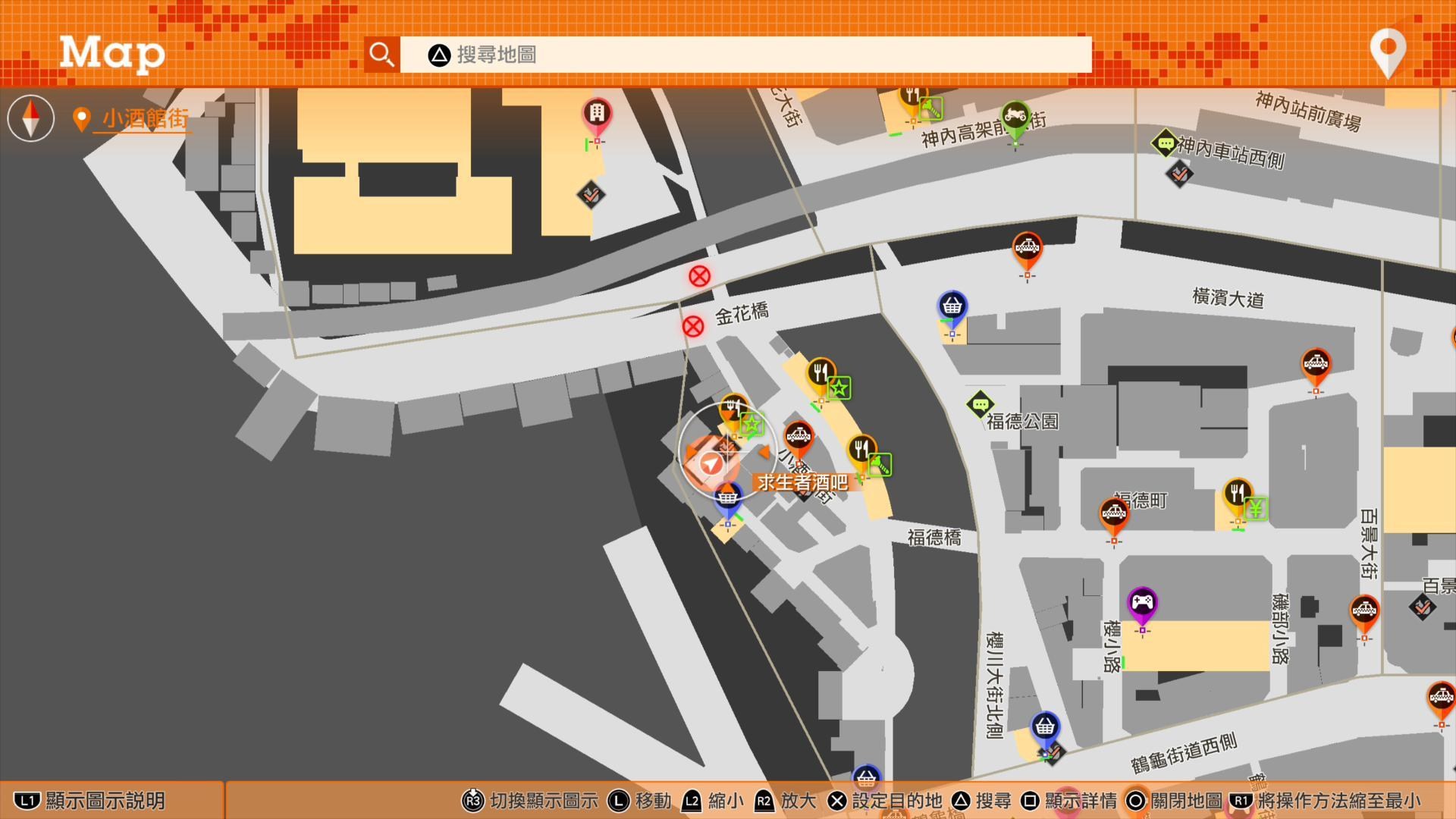Click the chat bubble marker at 福德公園
The image size is (1456, 819).
coord(980,404)
